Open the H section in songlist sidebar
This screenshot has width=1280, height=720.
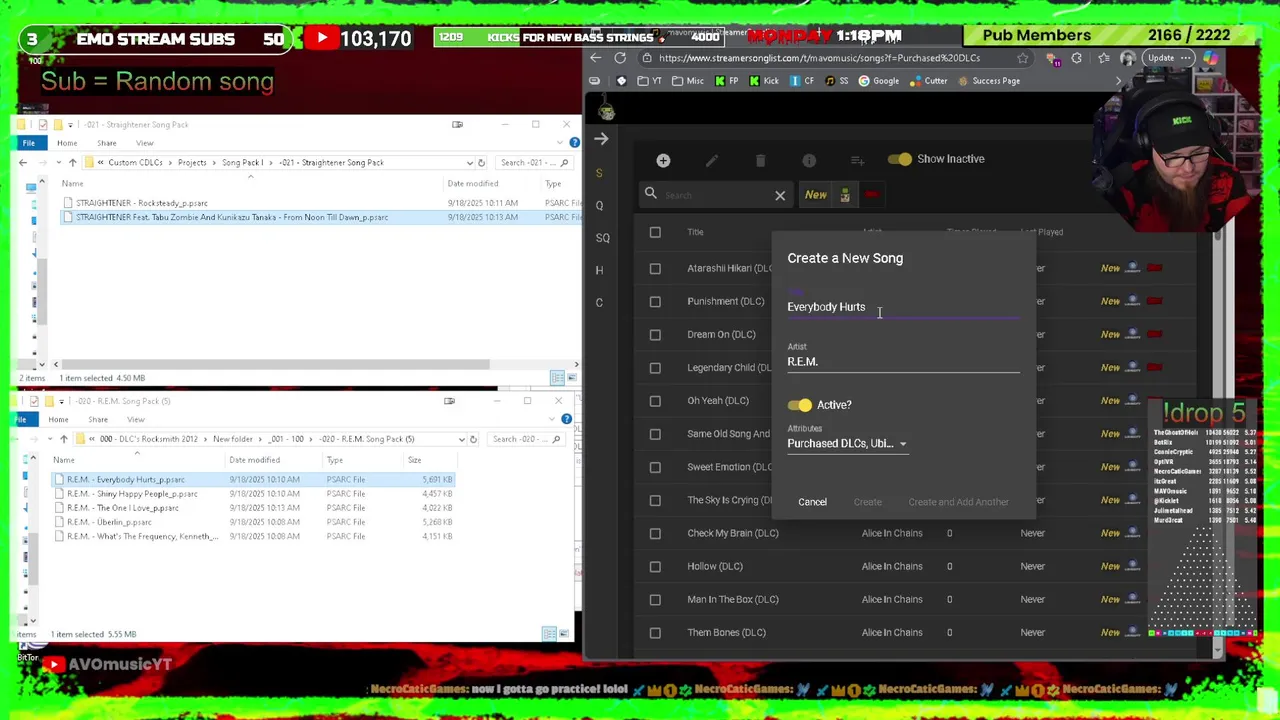pos(599,270)
